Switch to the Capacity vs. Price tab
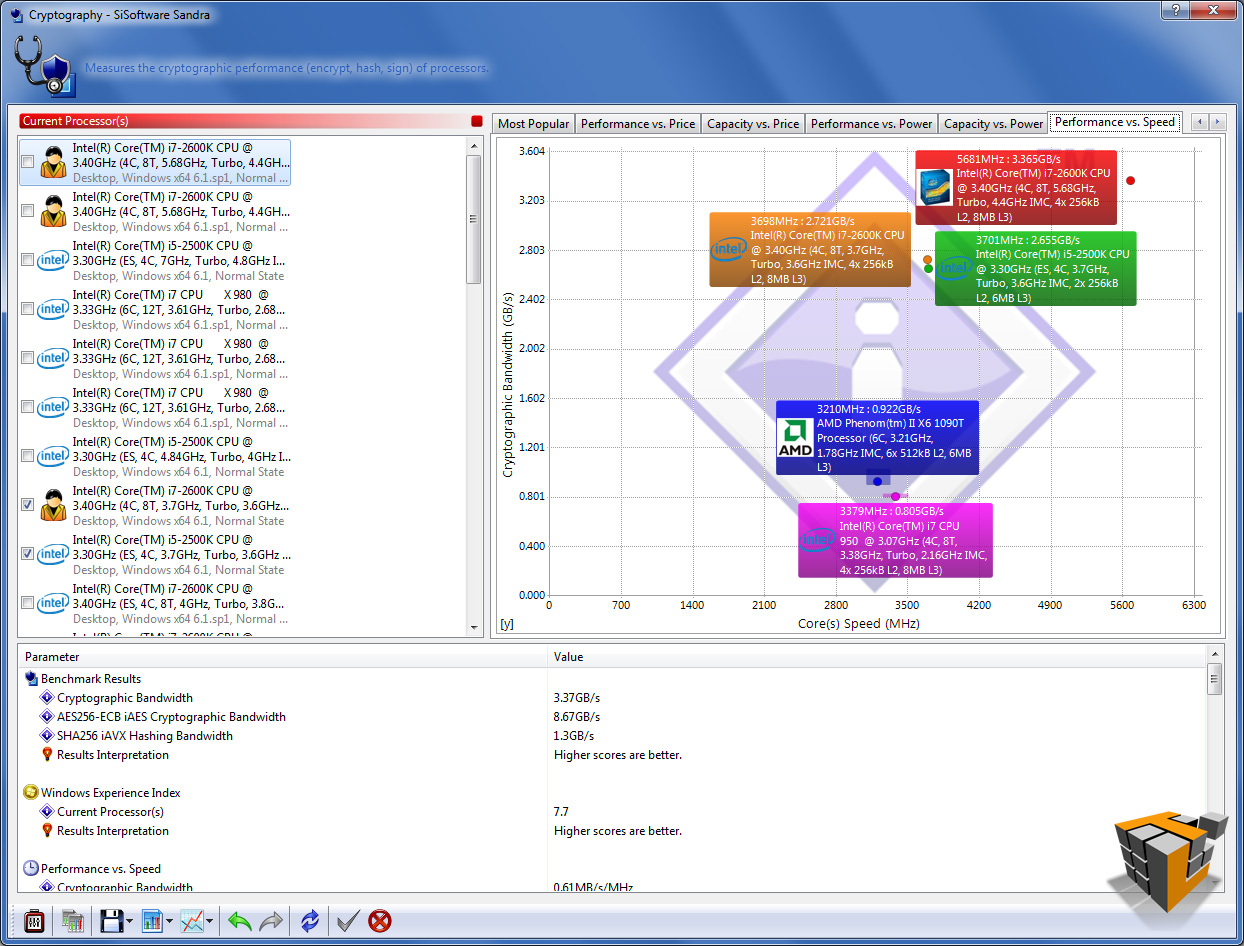 click(753, 124)
